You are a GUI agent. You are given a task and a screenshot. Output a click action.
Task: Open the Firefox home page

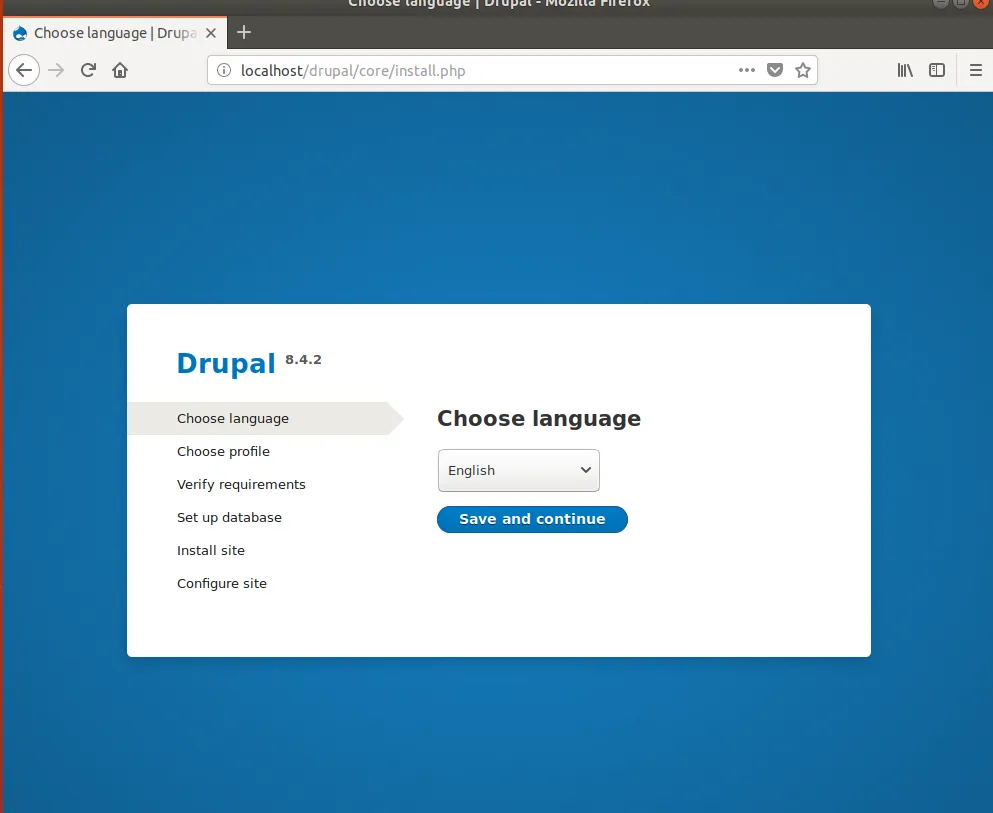tap(120, 70)
